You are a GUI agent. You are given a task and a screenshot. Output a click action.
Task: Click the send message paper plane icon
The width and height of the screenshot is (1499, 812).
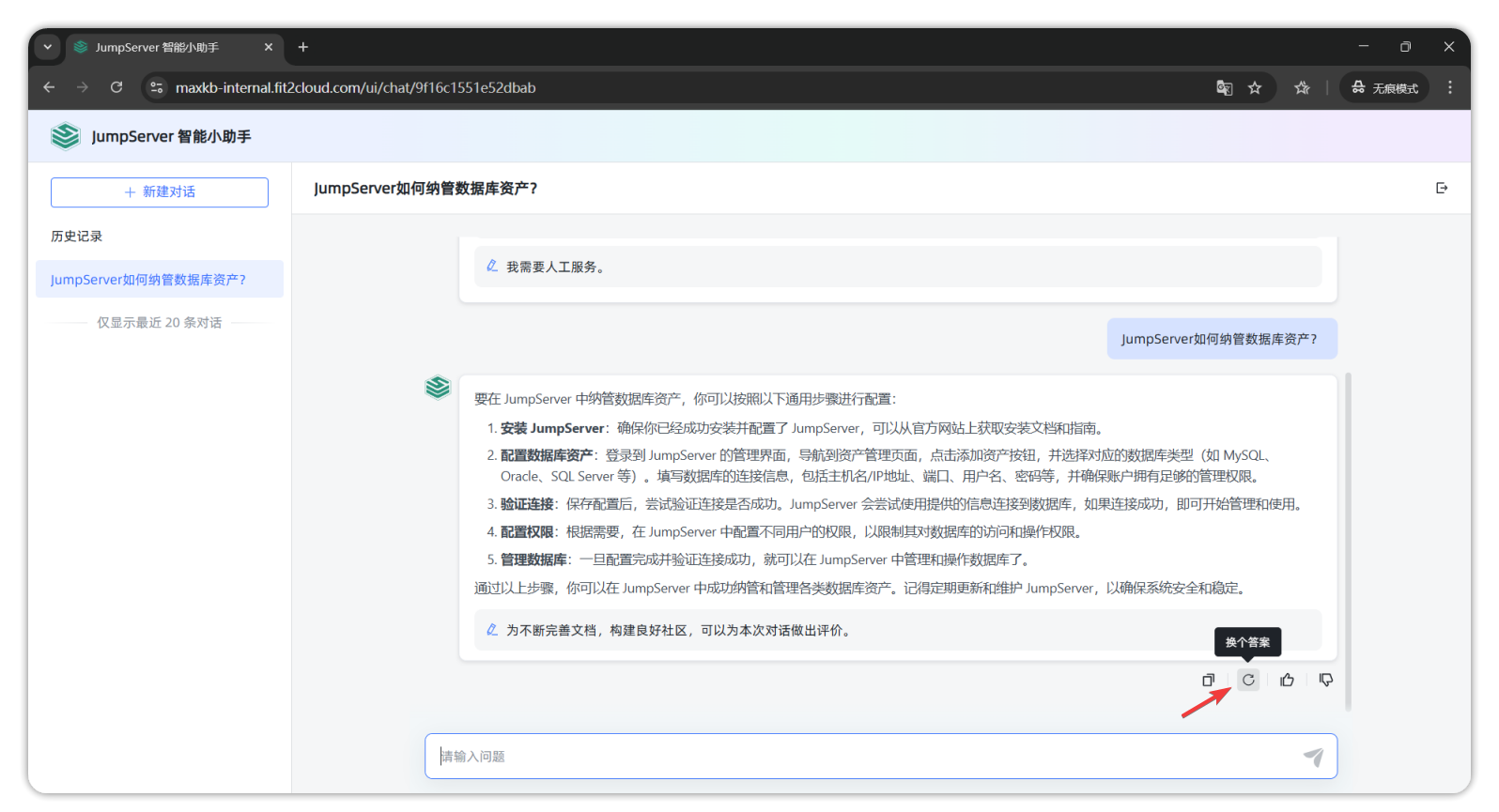click(x=1313, y=757)
